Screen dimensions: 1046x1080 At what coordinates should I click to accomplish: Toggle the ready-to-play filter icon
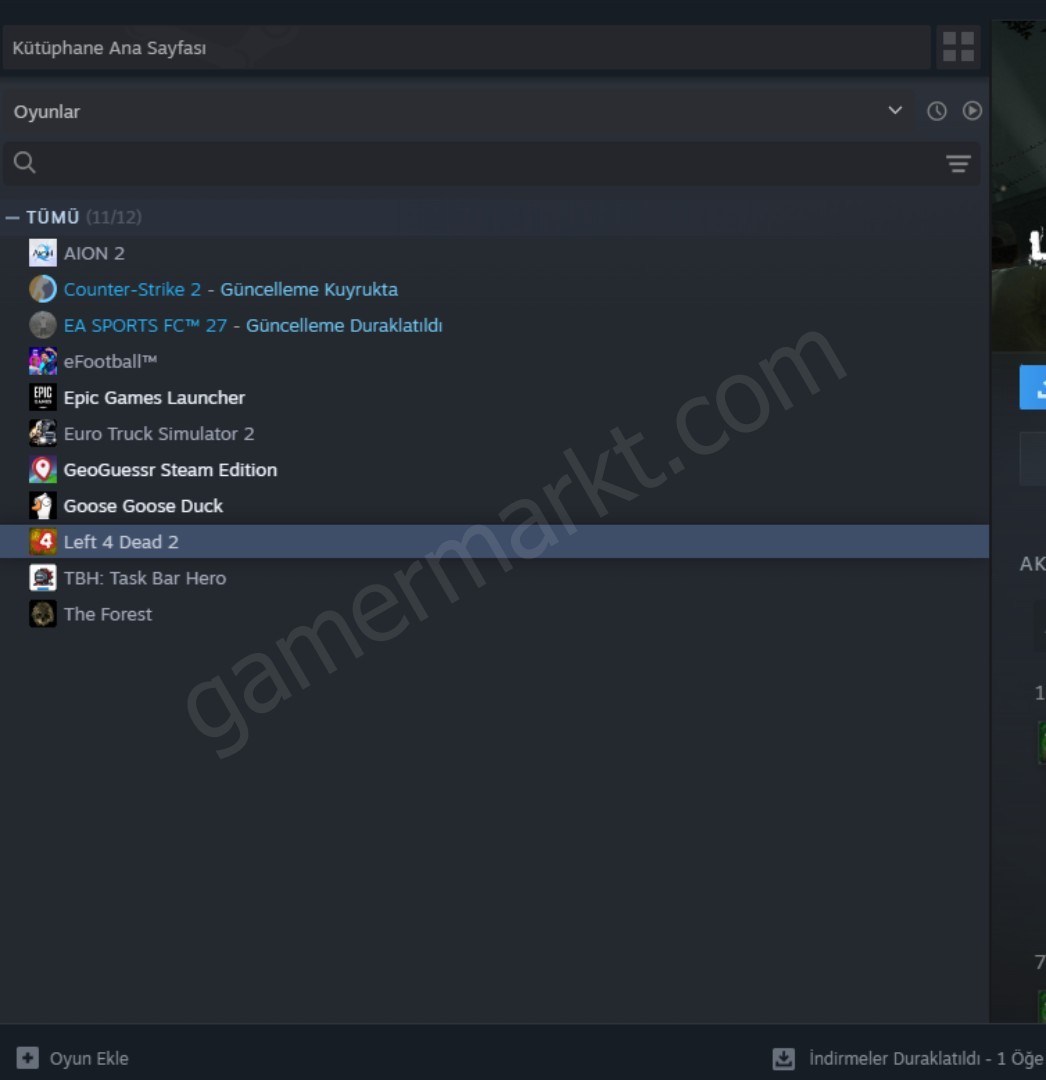[x=972, y=111]
